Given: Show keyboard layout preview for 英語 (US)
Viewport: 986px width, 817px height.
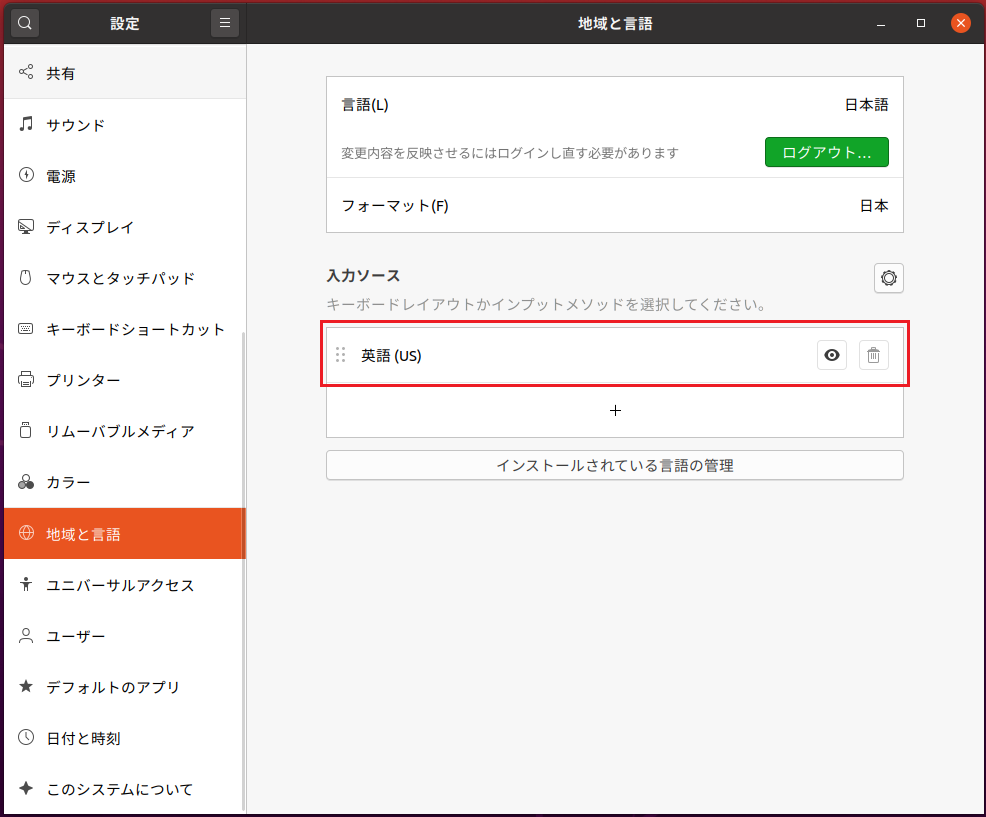Looking at the screenshot, I should 831,355.
